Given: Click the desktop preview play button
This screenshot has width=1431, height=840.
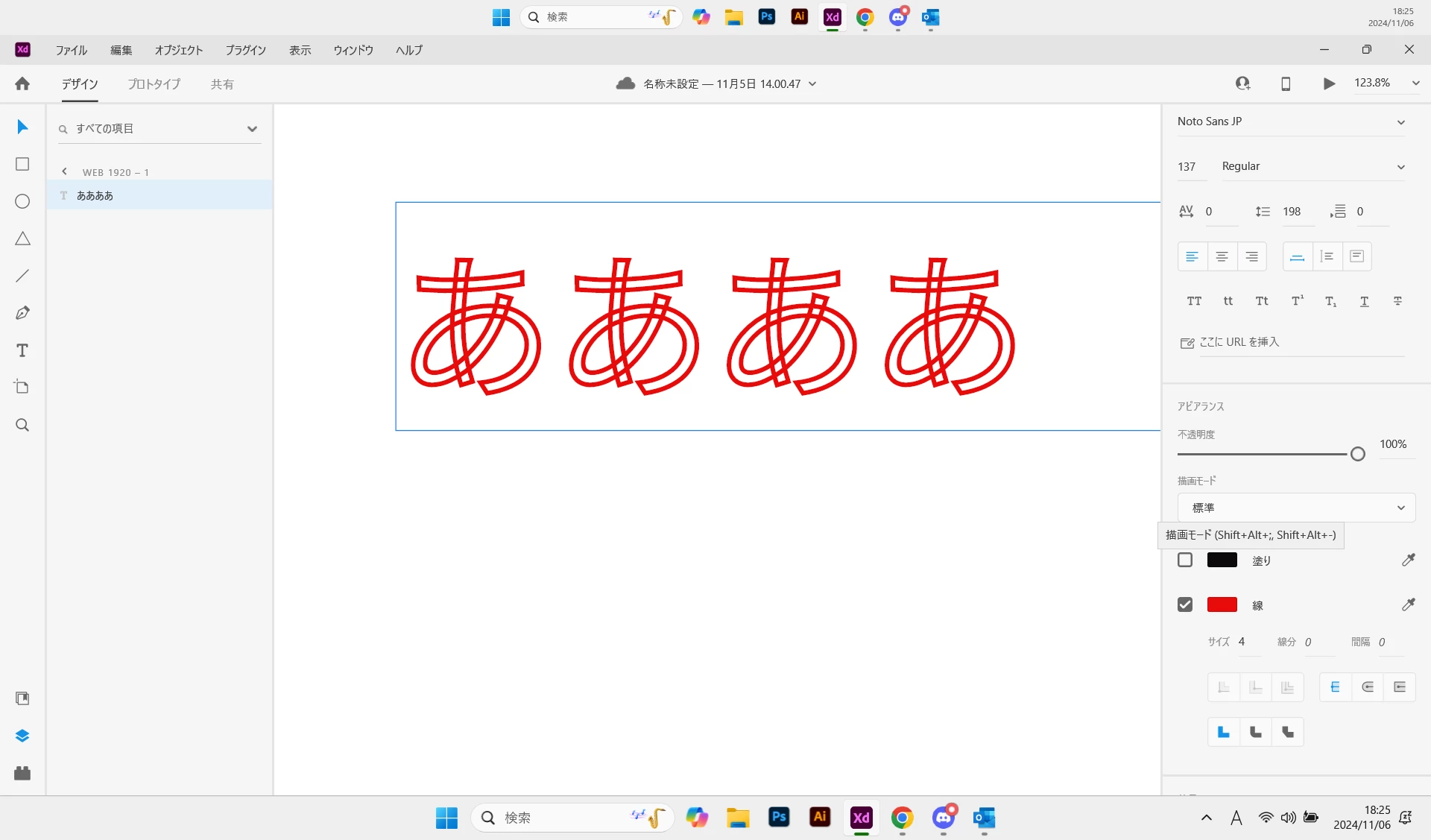Looking at the screenshot, I should [x=1329, y=83].
